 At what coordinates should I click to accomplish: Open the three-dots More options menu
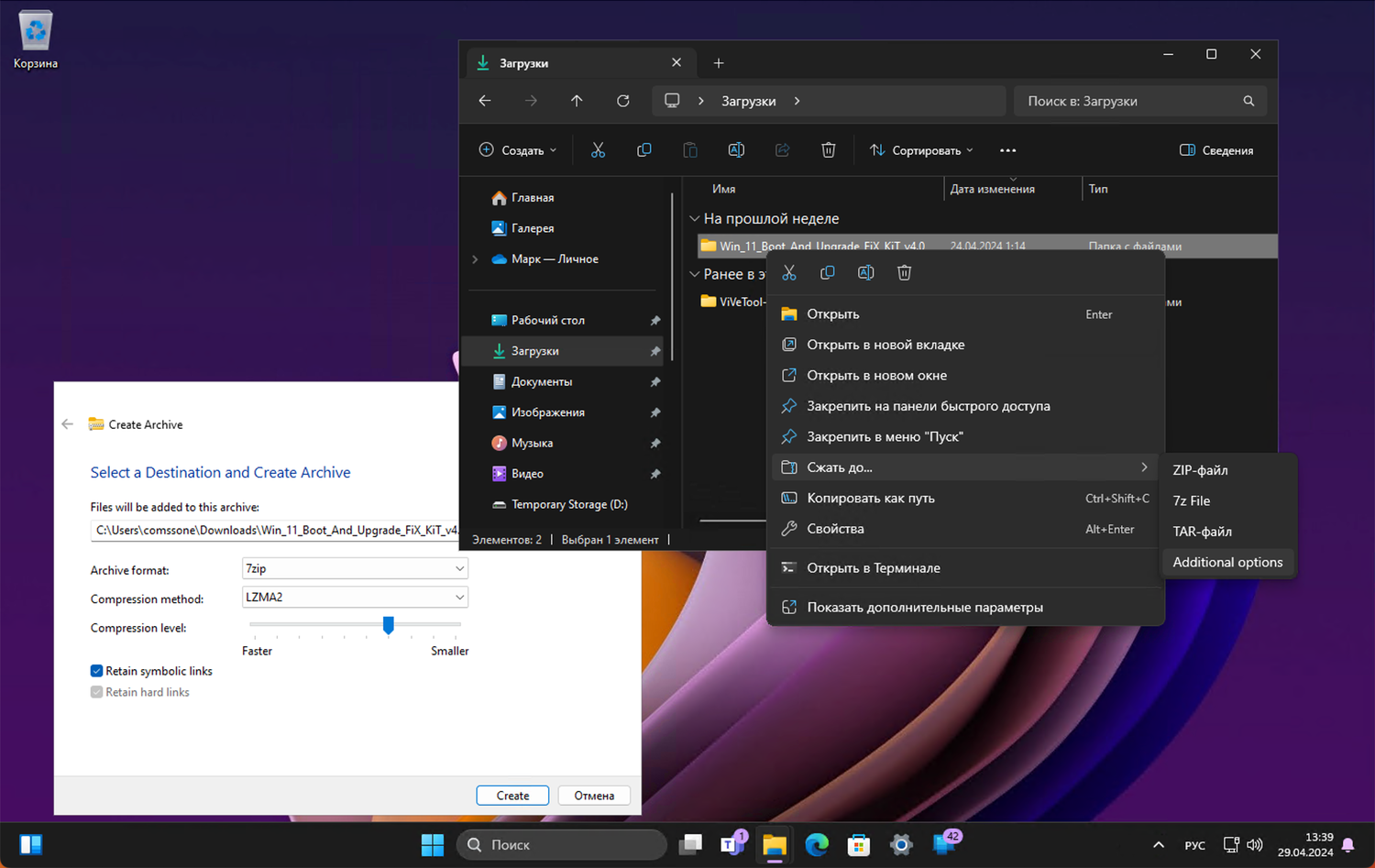pos(1007,150)
